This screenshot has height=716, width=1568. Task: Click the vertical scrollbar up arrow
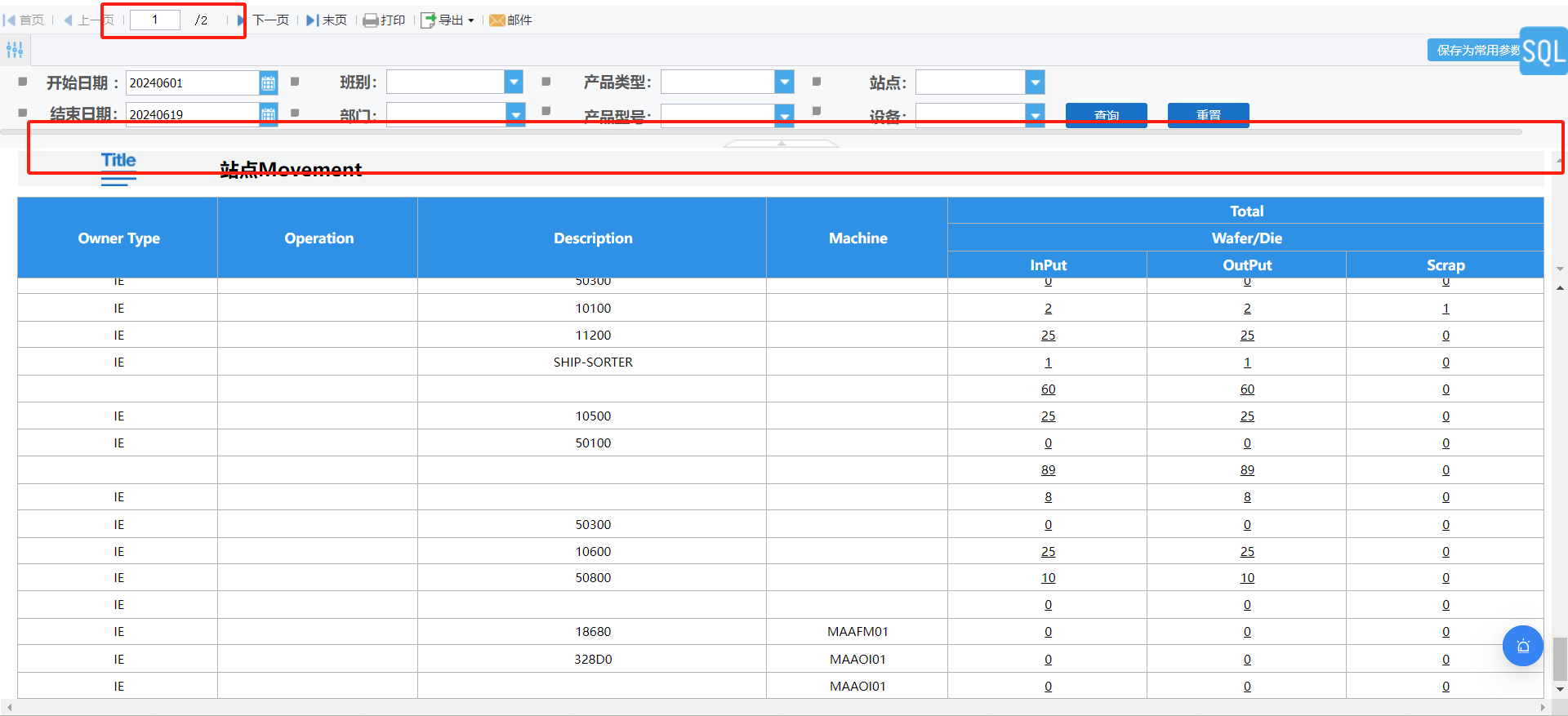tap(1560, 287)
